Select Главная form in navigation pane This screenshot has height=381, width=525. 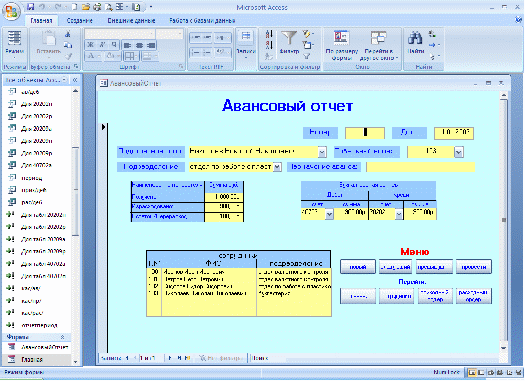coord(38,359)
